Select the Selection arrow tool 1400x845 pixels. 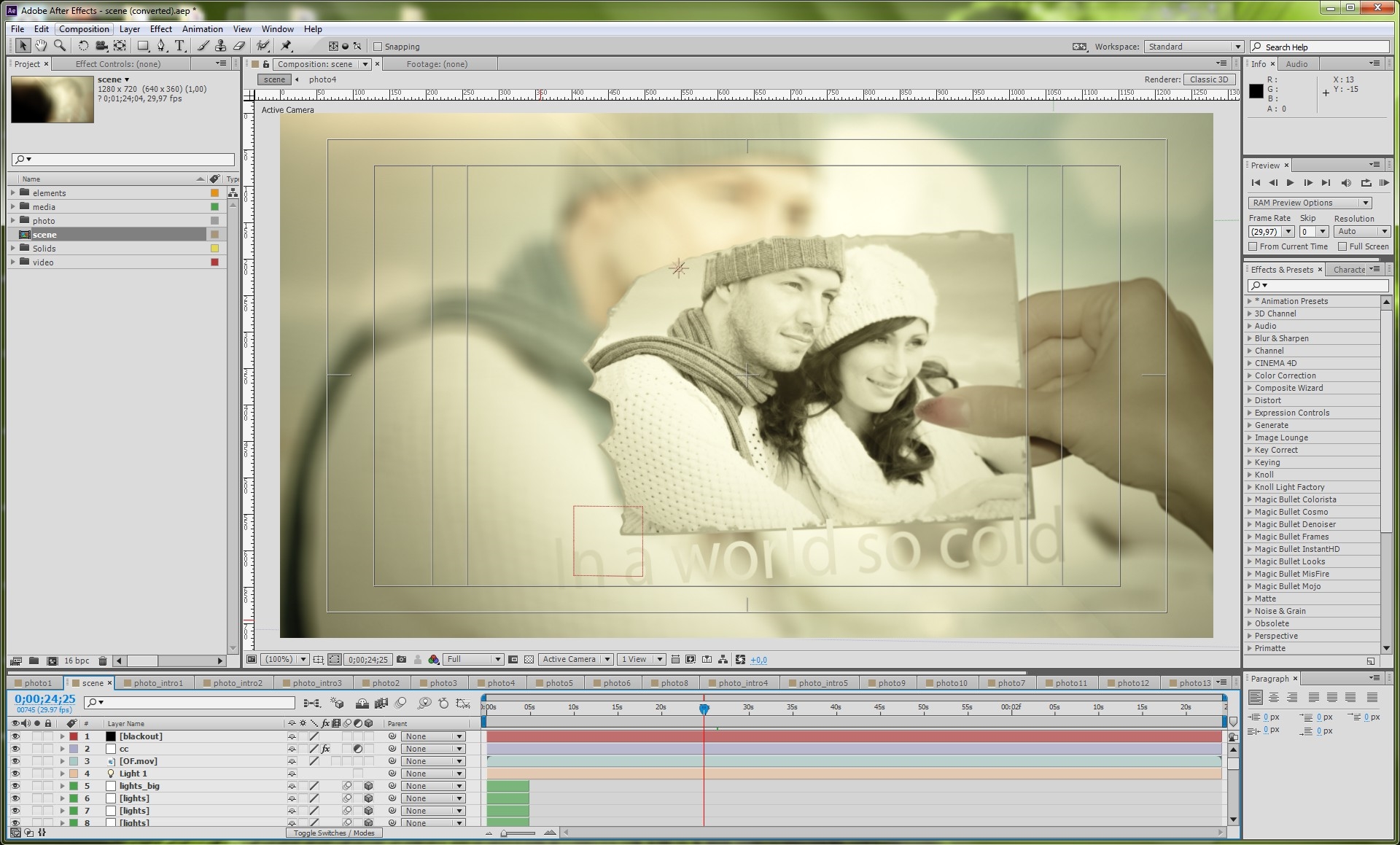pyautogui.click(x=23, y=46)
